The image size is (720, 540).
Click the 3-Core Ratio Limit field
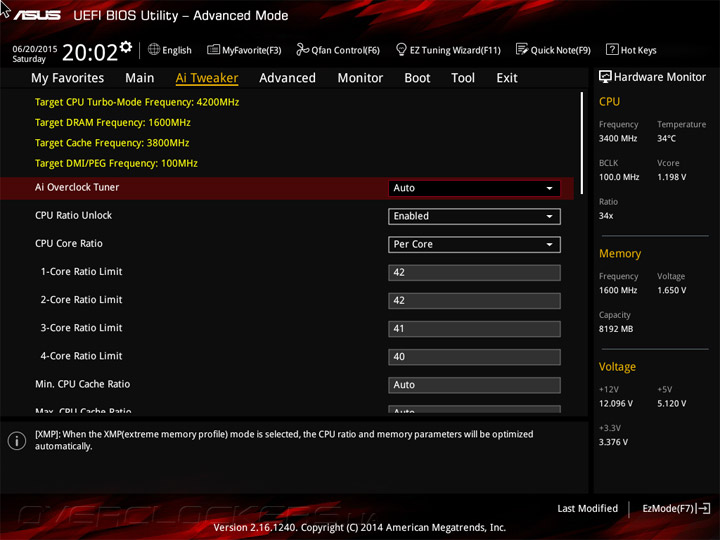pyautogui.click(x=474, y=329)
